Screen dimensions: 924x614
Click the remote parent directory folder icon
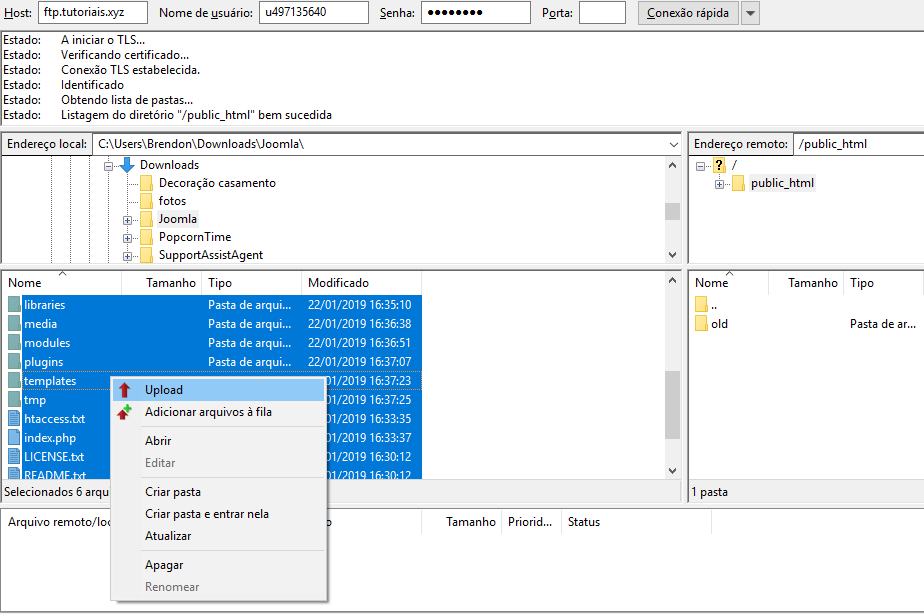[701, 305]
